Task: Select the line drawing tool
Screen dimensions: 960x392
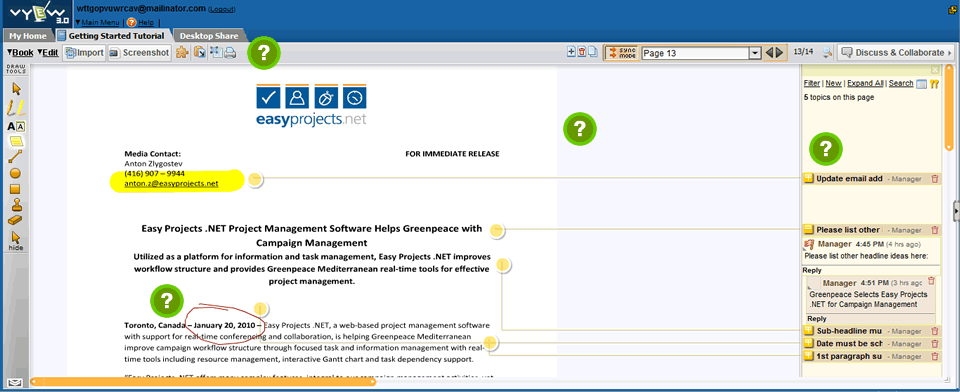Action: [x=16, y=157]
